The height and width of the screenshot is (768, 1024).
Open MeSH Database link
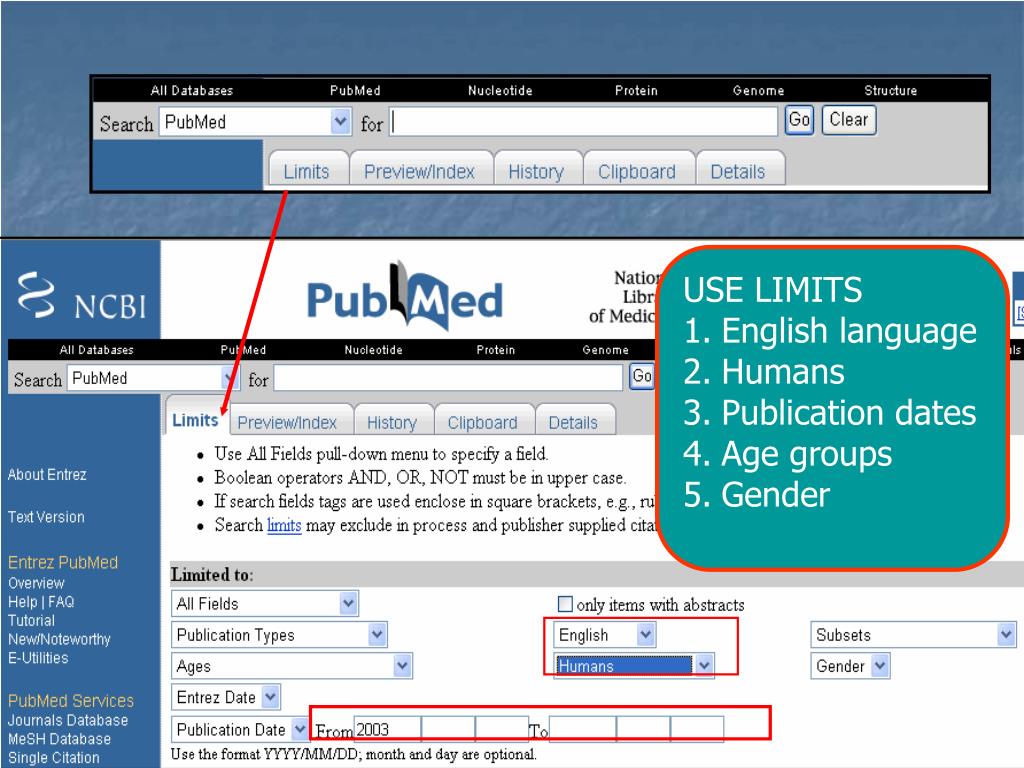[59, 739]
